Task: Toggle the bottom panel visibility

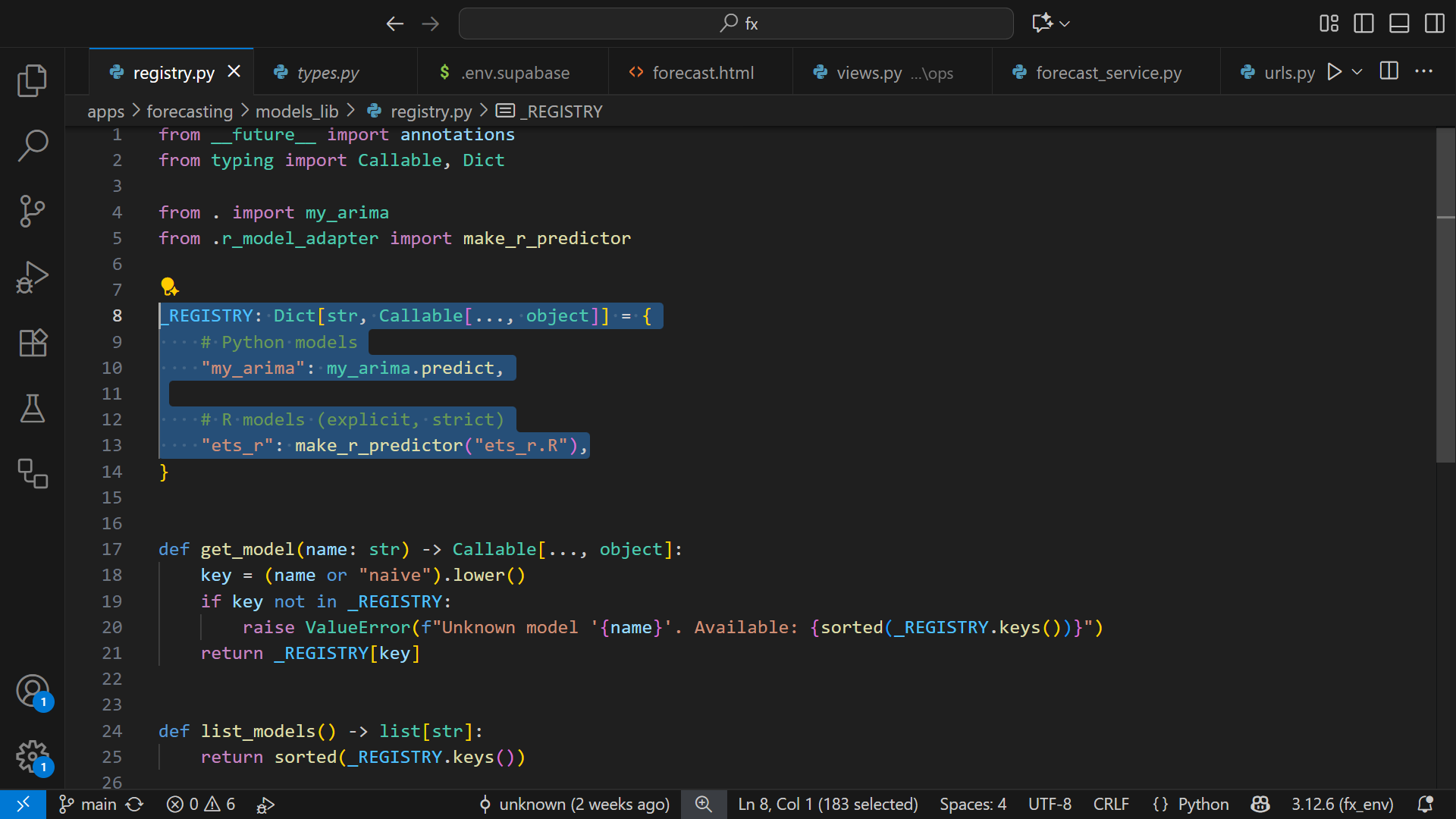Action: [x=1398, y=24]
